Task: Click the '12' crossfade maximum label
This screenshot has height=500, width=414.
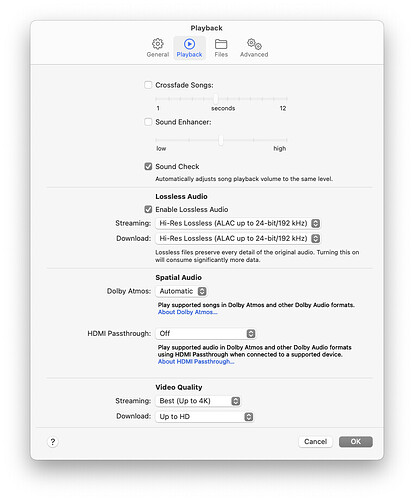Action: pyautogui.click(x=283, y=108)
